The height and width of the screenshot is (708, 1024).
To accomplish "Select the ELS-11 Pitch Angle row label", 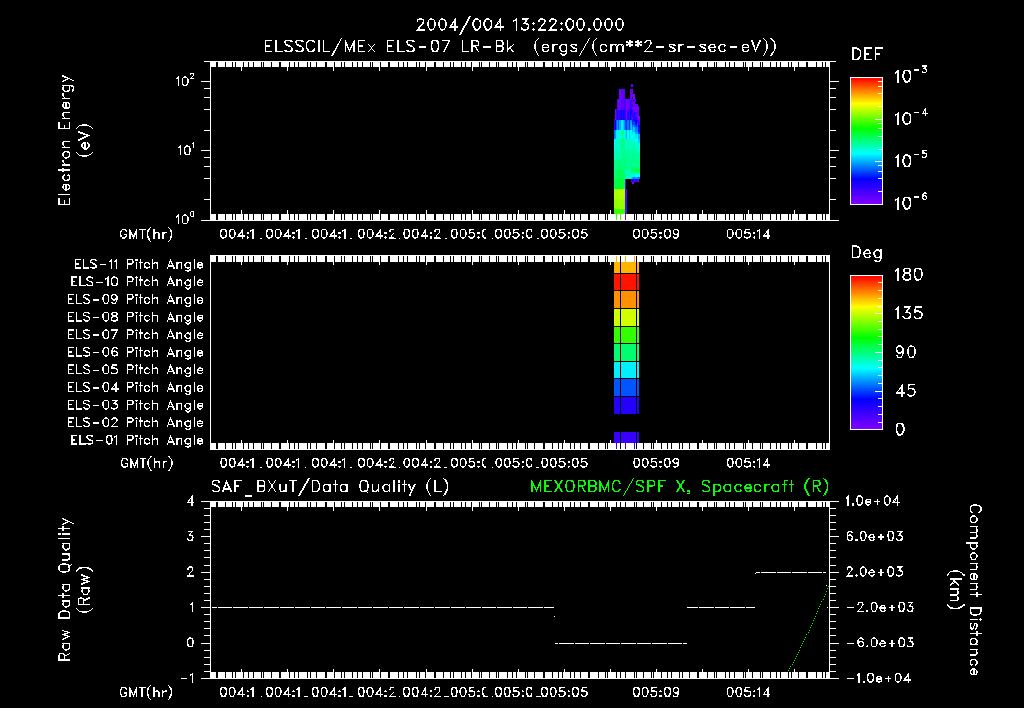I will click(x=138, y=265).
